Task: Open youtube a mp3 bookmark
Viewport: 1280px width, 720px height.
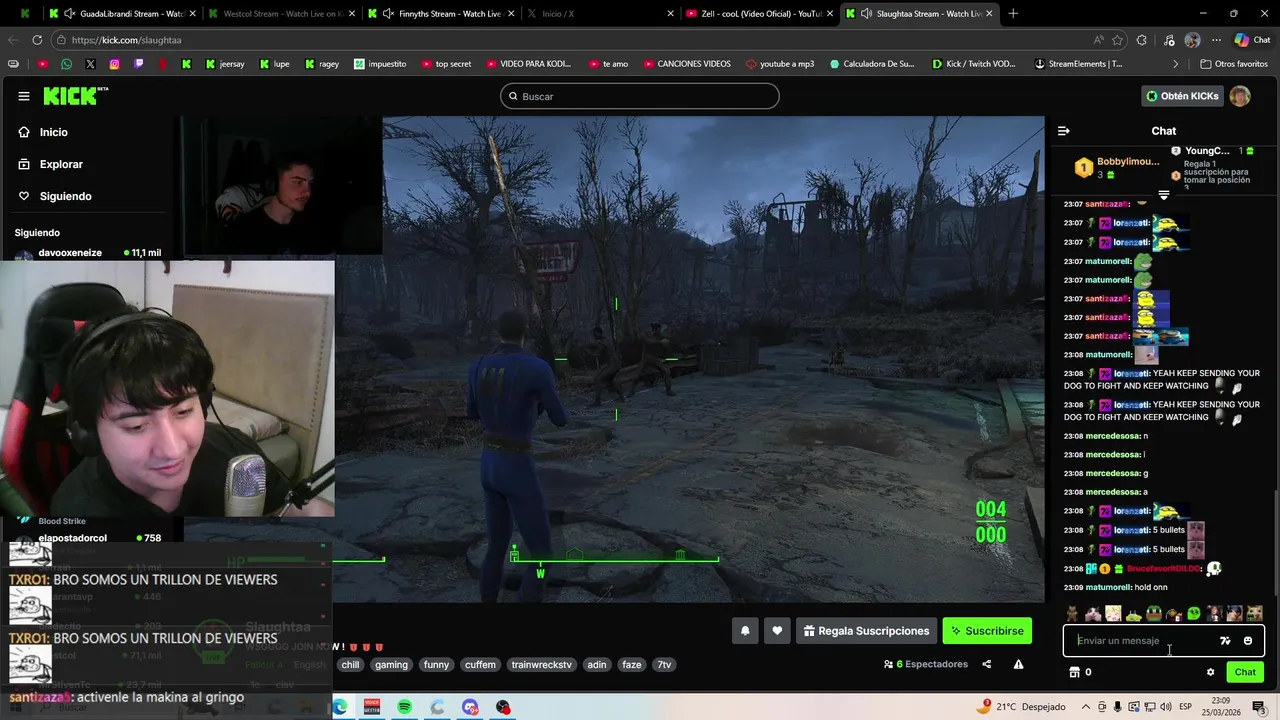Action: coord(779,63)
